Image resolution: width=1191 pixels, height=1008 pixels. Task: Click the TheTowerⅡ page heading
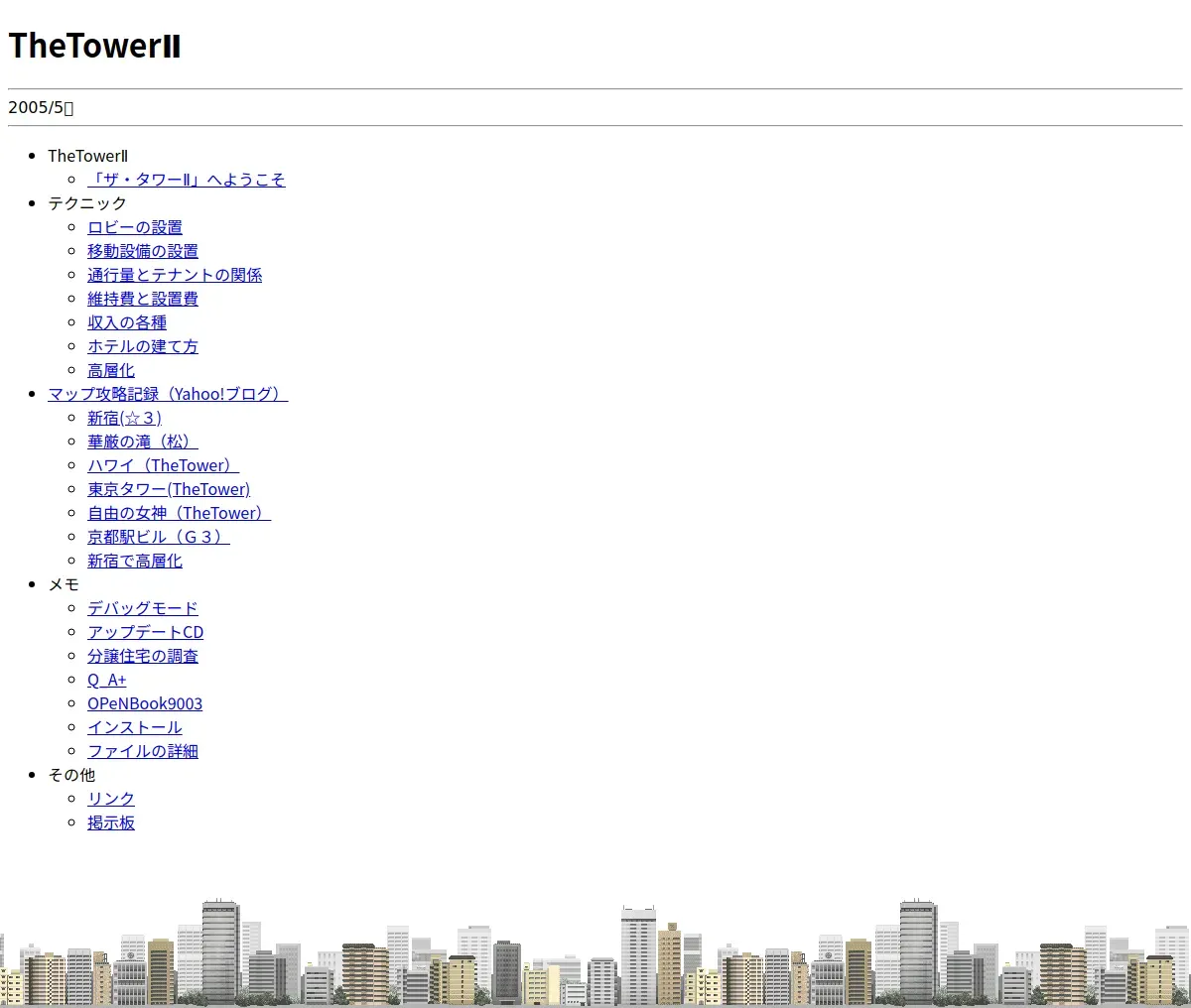coord(94,46)
